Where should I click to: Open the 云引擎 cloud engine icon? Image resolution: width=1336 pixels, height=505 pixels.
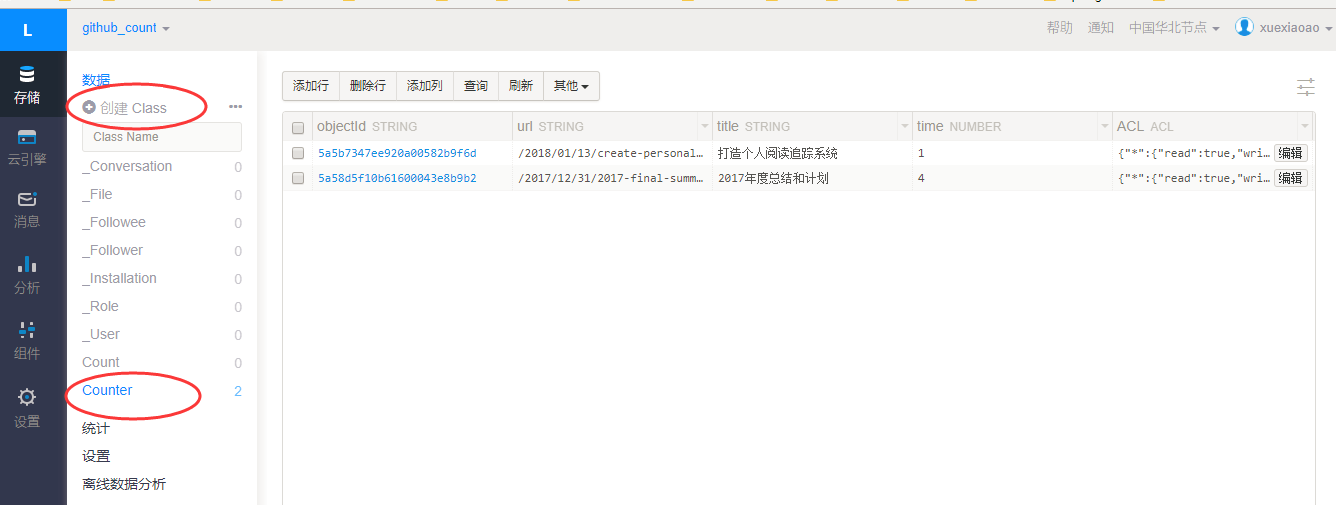coord(27,137)
